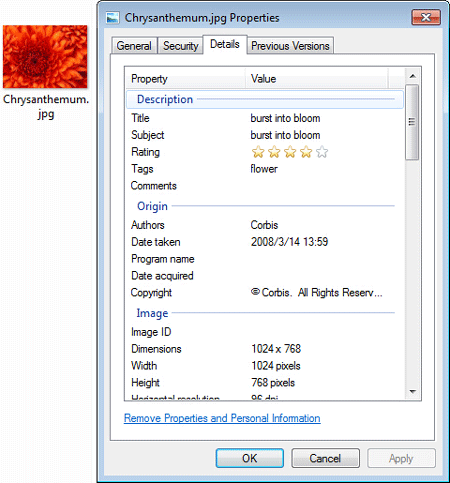Viewport: 450px width, 483px height.
Task: Click the vertical scrollbar thumb
Action: coord(412,122)
